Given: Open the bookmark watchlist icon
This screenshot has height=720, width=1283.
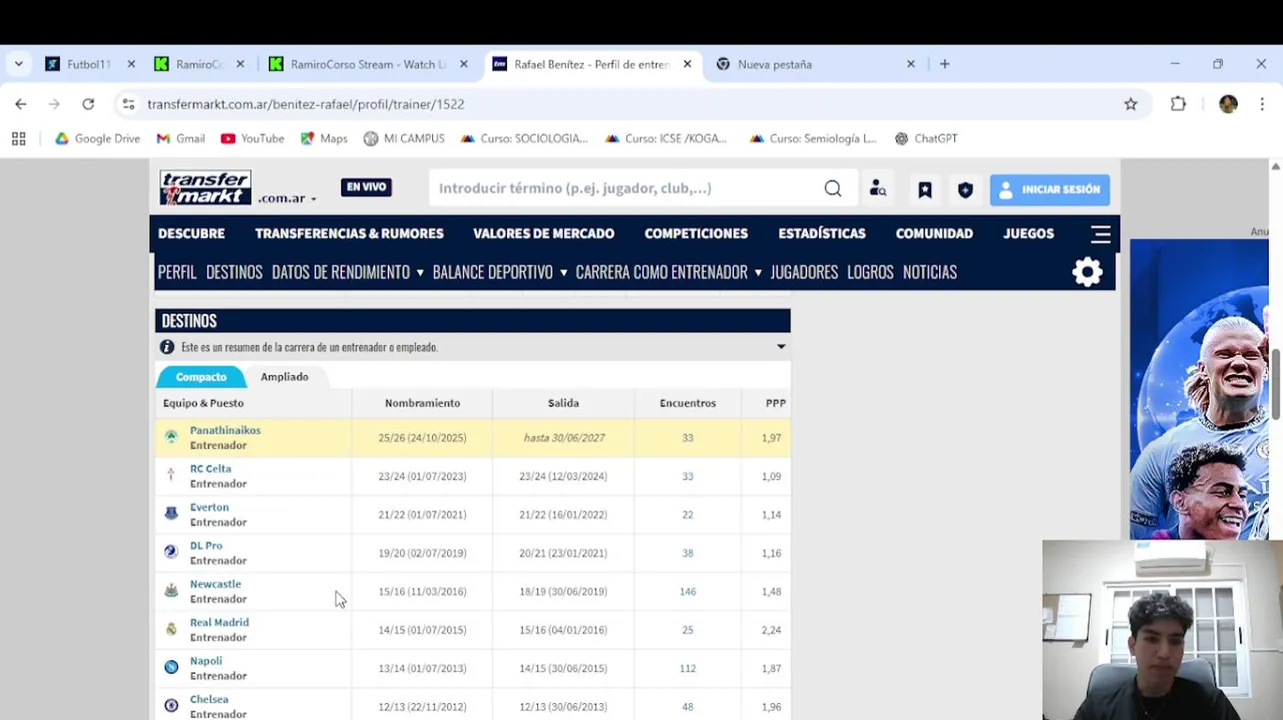Looking at the screenshot, I should [925, 189].
